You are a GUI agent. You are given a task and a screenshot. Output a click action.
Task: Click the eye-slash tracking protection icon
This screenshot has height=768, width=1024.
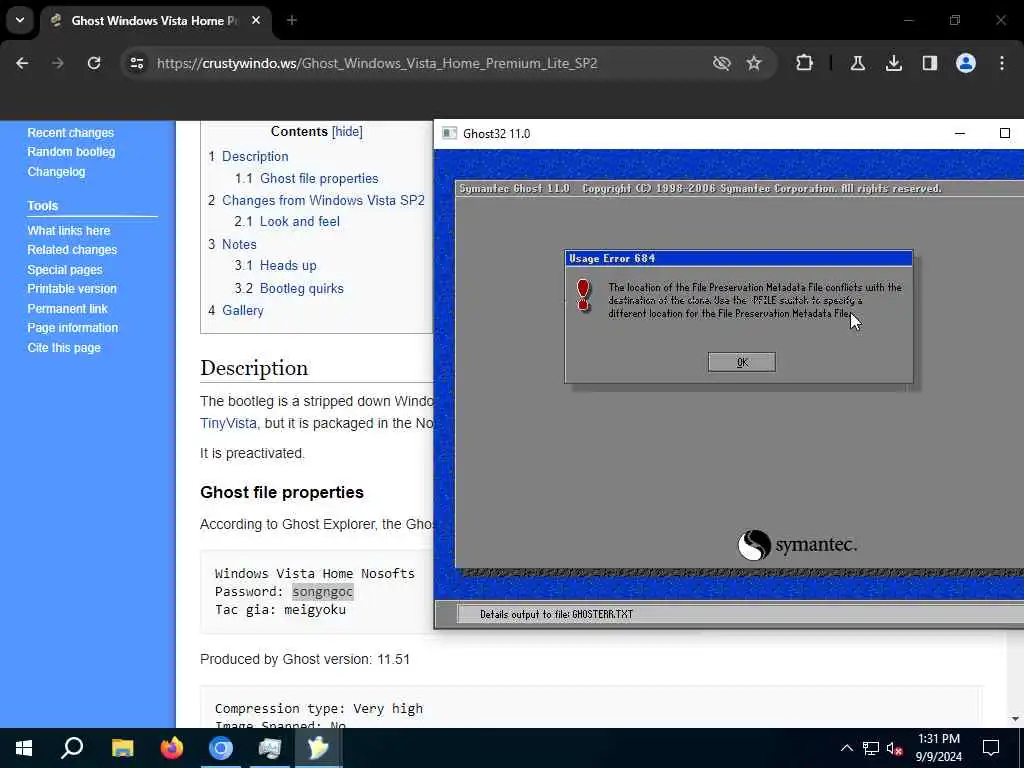(x=721, y=63)
